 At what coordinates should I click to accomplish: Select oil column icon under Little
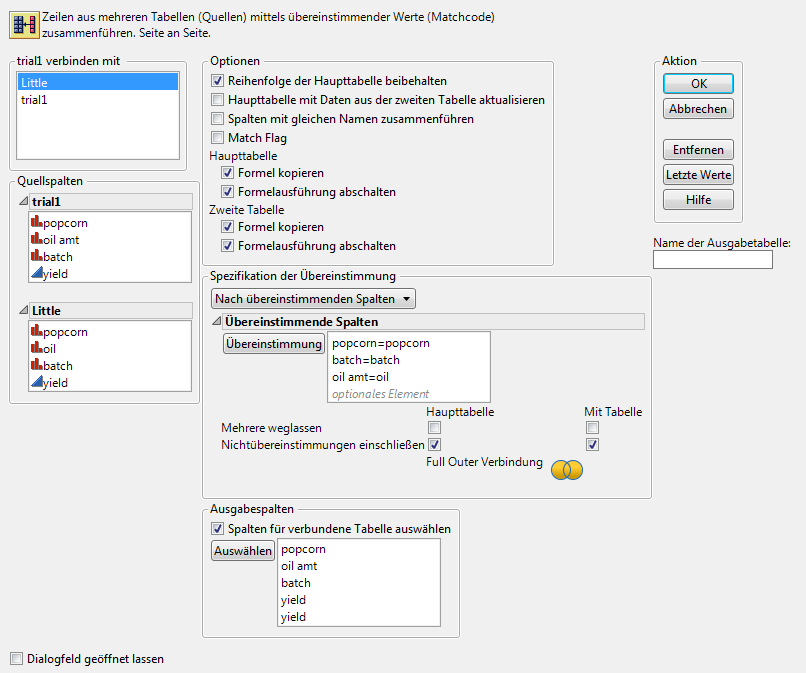click(38, 349)
